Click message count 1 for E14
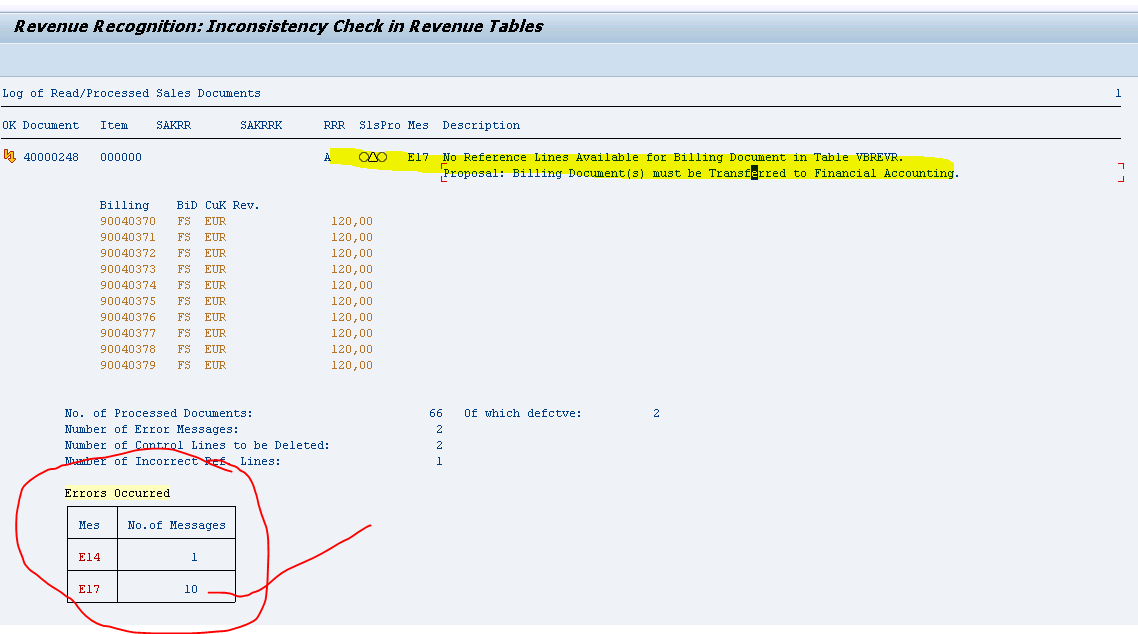The height and width of the screenshot is (634, 1138). (194, 556)
